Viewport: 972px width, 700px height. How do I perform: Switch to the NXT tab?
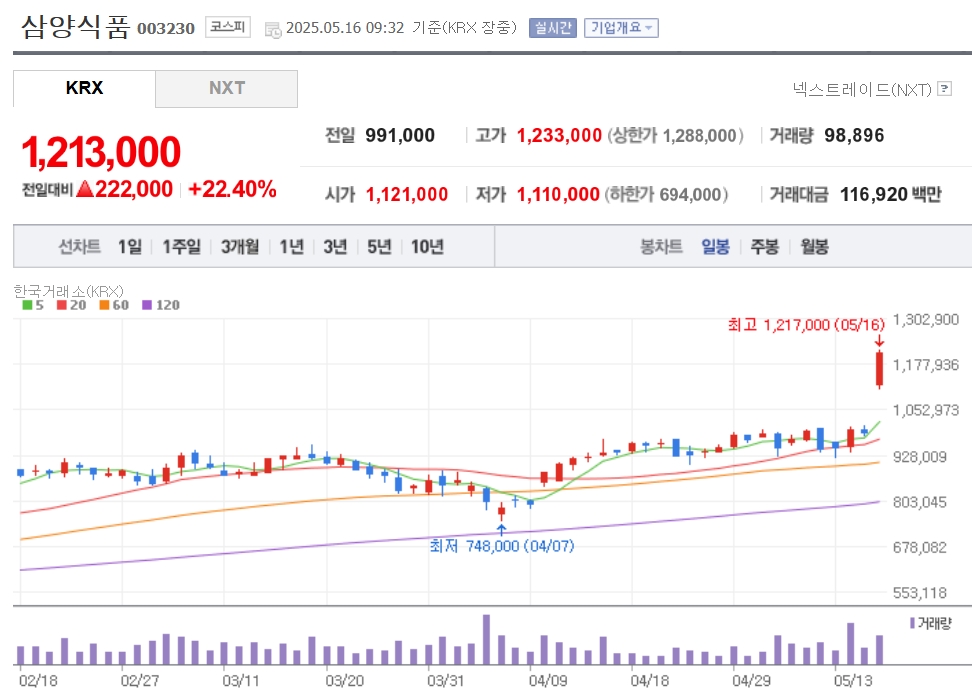click(226, 88)
